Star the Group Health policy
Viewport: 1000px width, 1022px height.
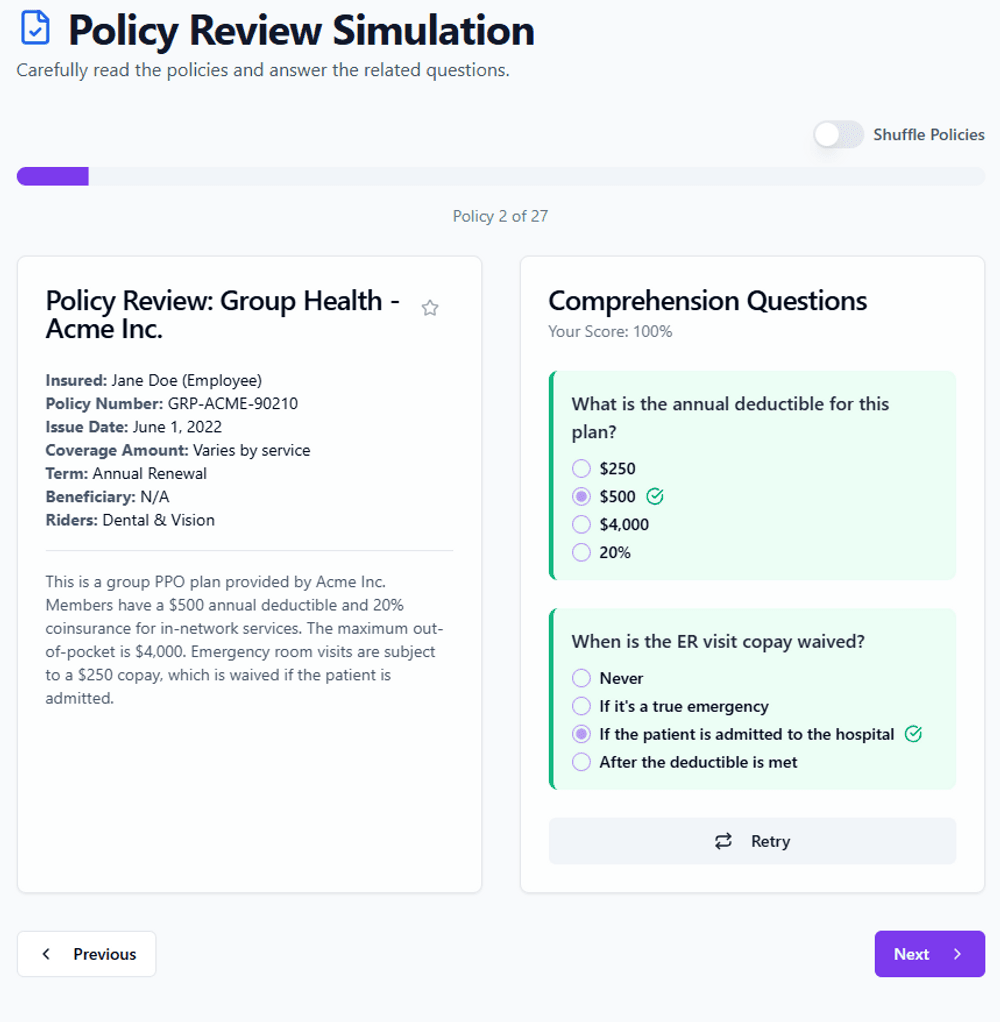click(x=430, y=308)
